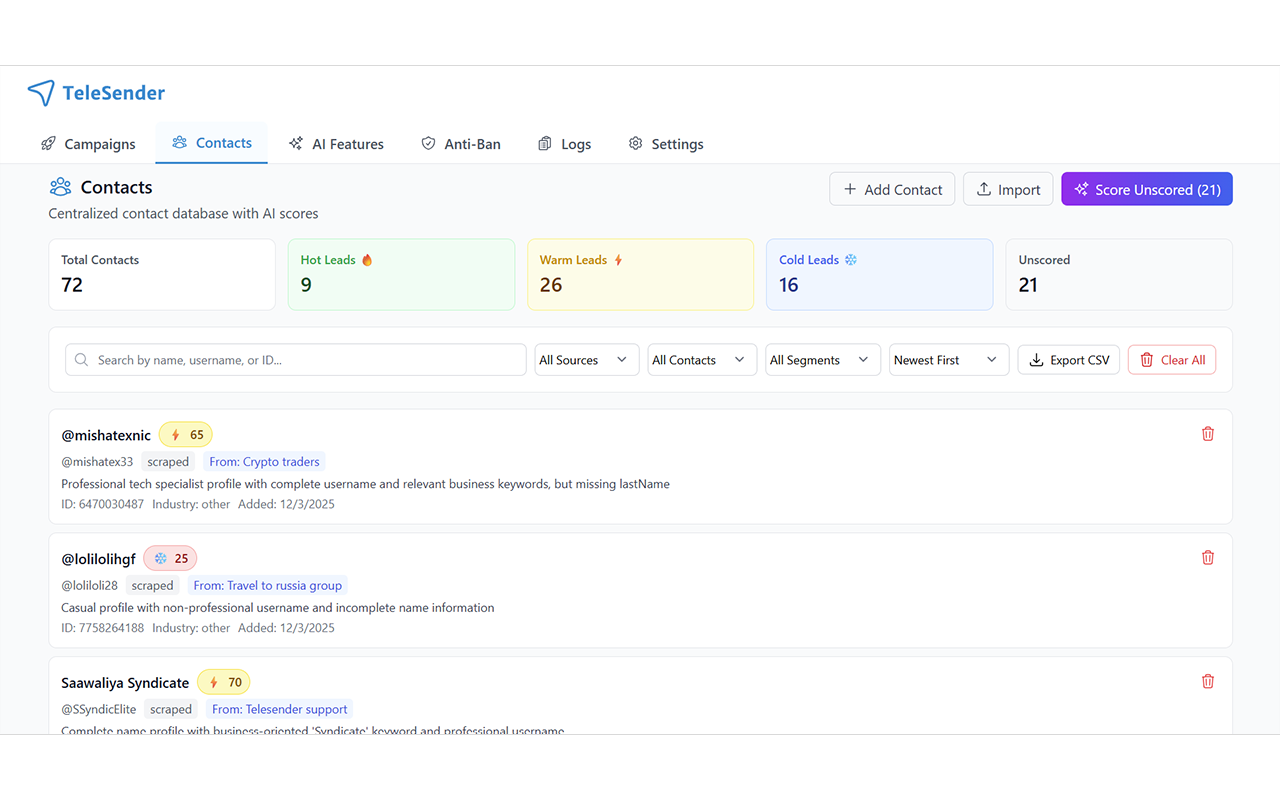Expand the All Contacts filter dropdown

click(701, 360)
